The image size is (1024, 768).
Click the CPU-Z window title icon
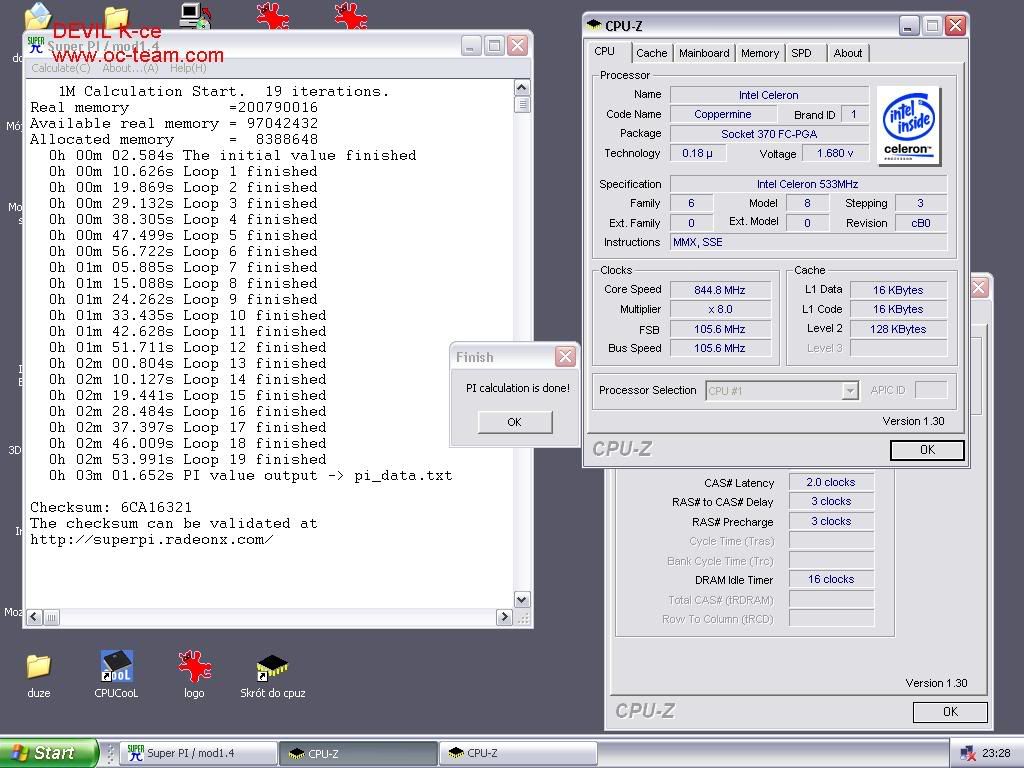pos(594,25)
